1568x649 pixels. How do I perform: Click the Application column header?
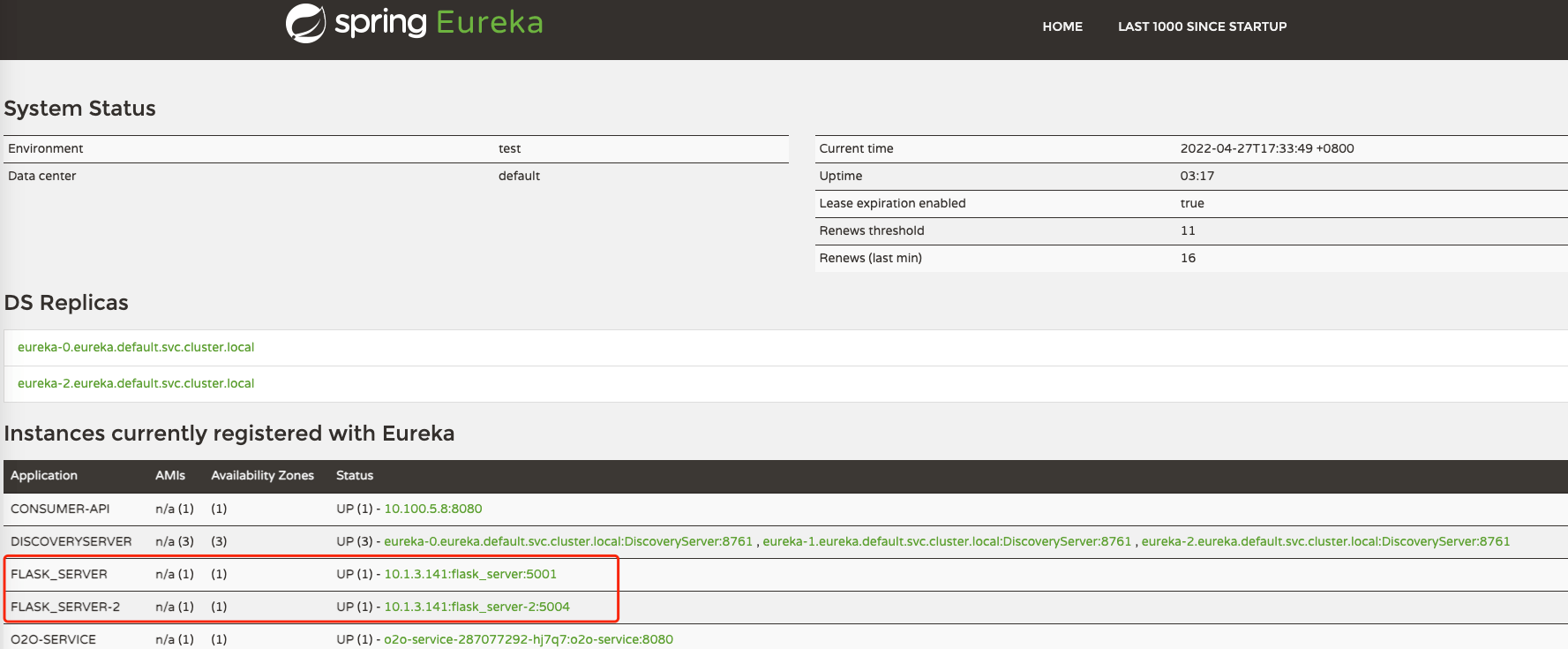point(44,475)
